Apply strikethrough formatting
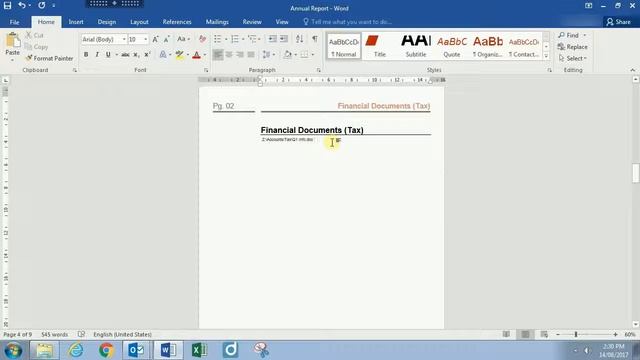The height and width of the screenshot is (360, 640). [125, 55]
